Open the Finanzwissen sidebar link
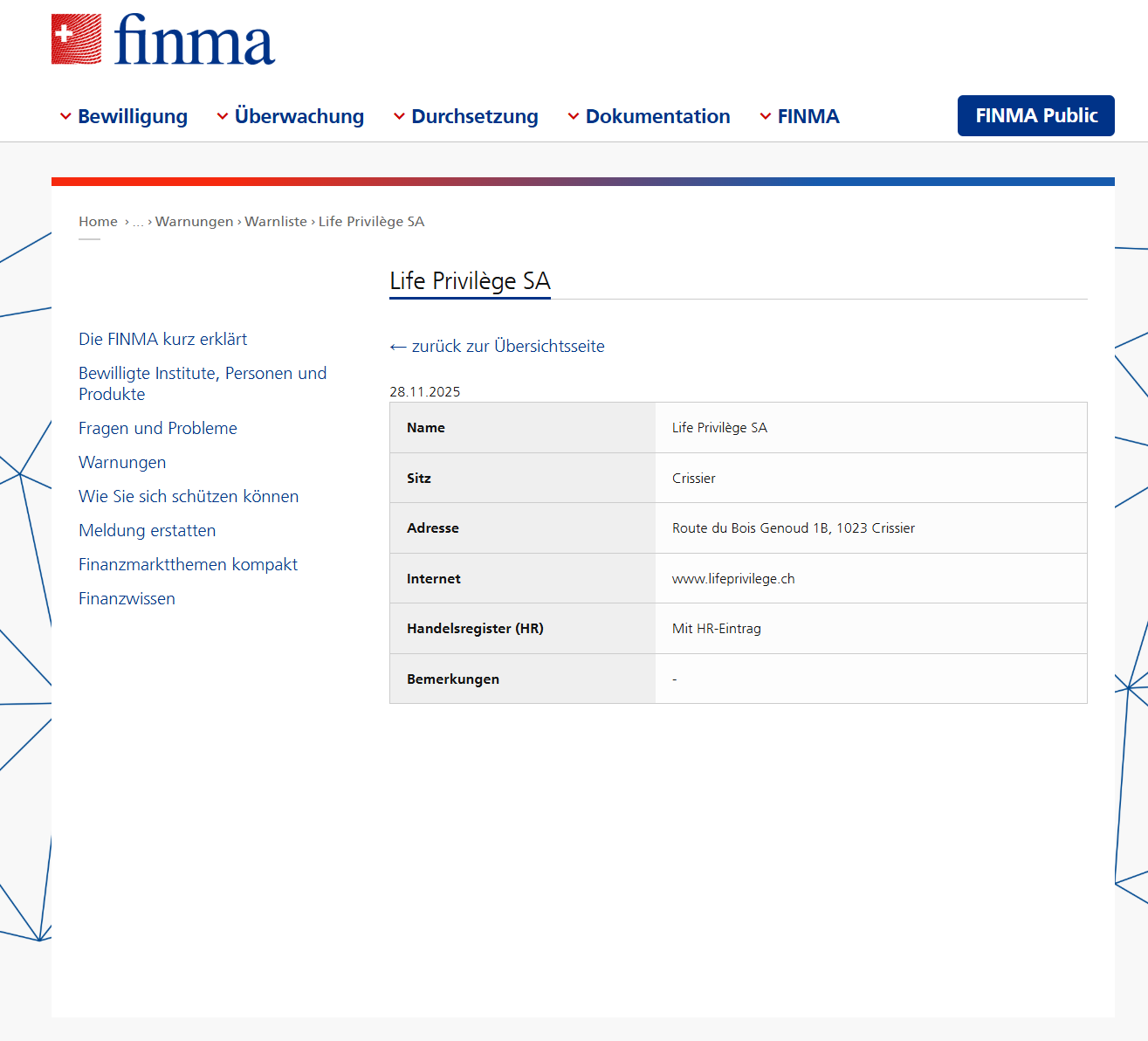1148x1041 pixels. pos(127,598)
